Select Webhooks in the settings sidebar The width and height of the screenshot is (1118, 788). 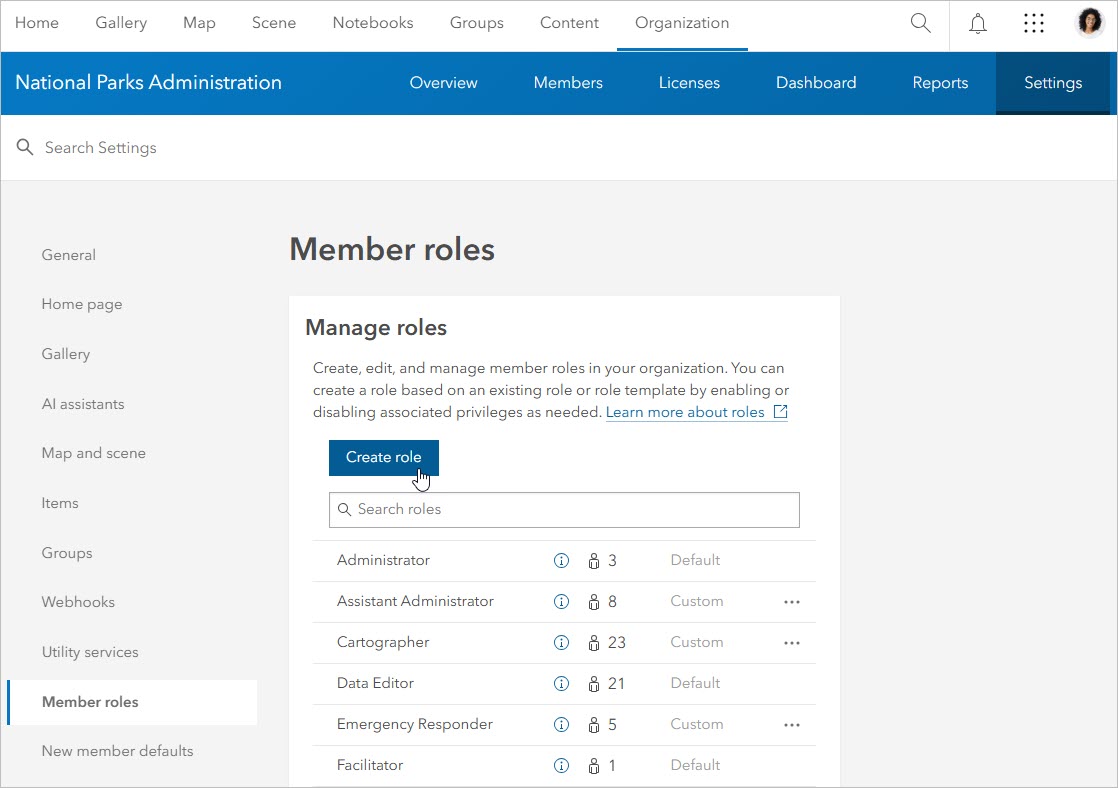[78, 601]
